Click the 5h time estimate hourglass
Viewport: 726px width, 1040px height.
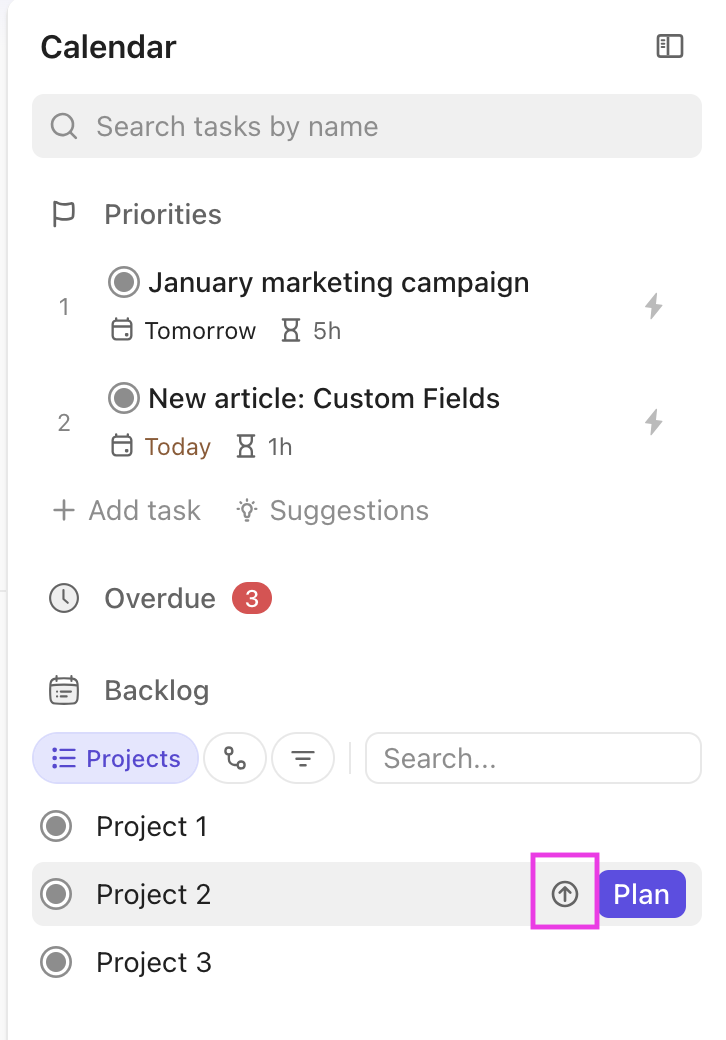(291, 331)
